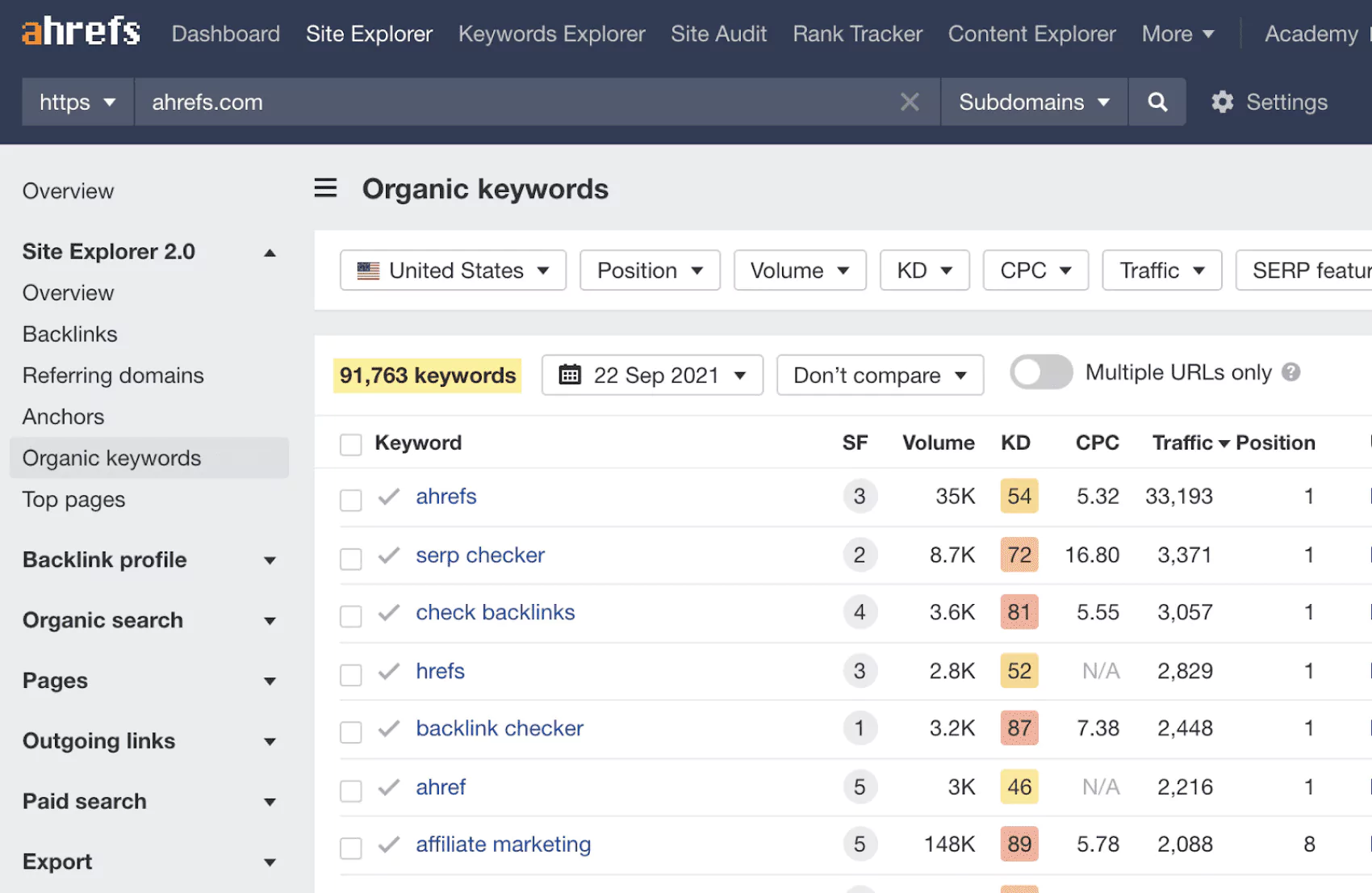Expand the Position filter dropdown
Viewport: 1372px width, 893px height.
(650, 270)
